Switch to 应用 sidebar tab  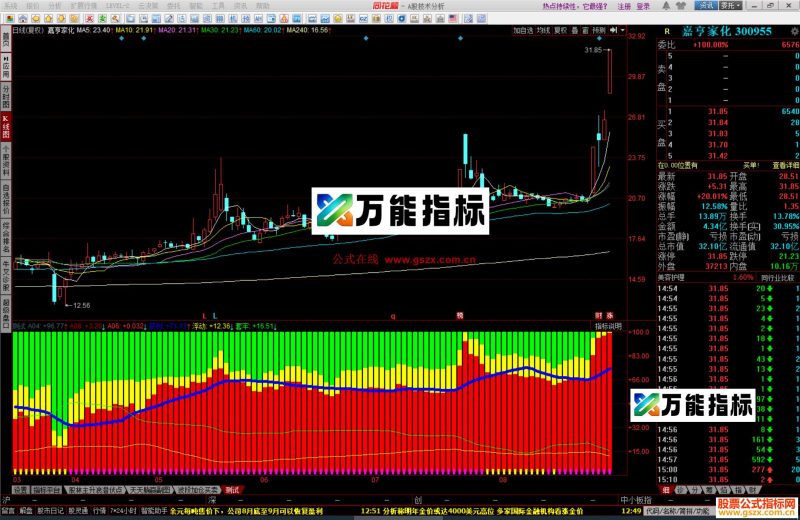(6, 67)
